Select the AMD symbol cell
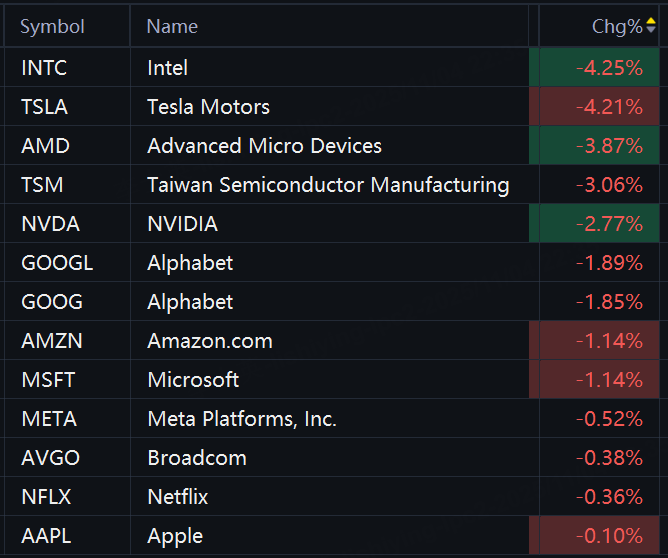Image resolution: width=668 pixels, height=558 pixels. coord(45,146)
